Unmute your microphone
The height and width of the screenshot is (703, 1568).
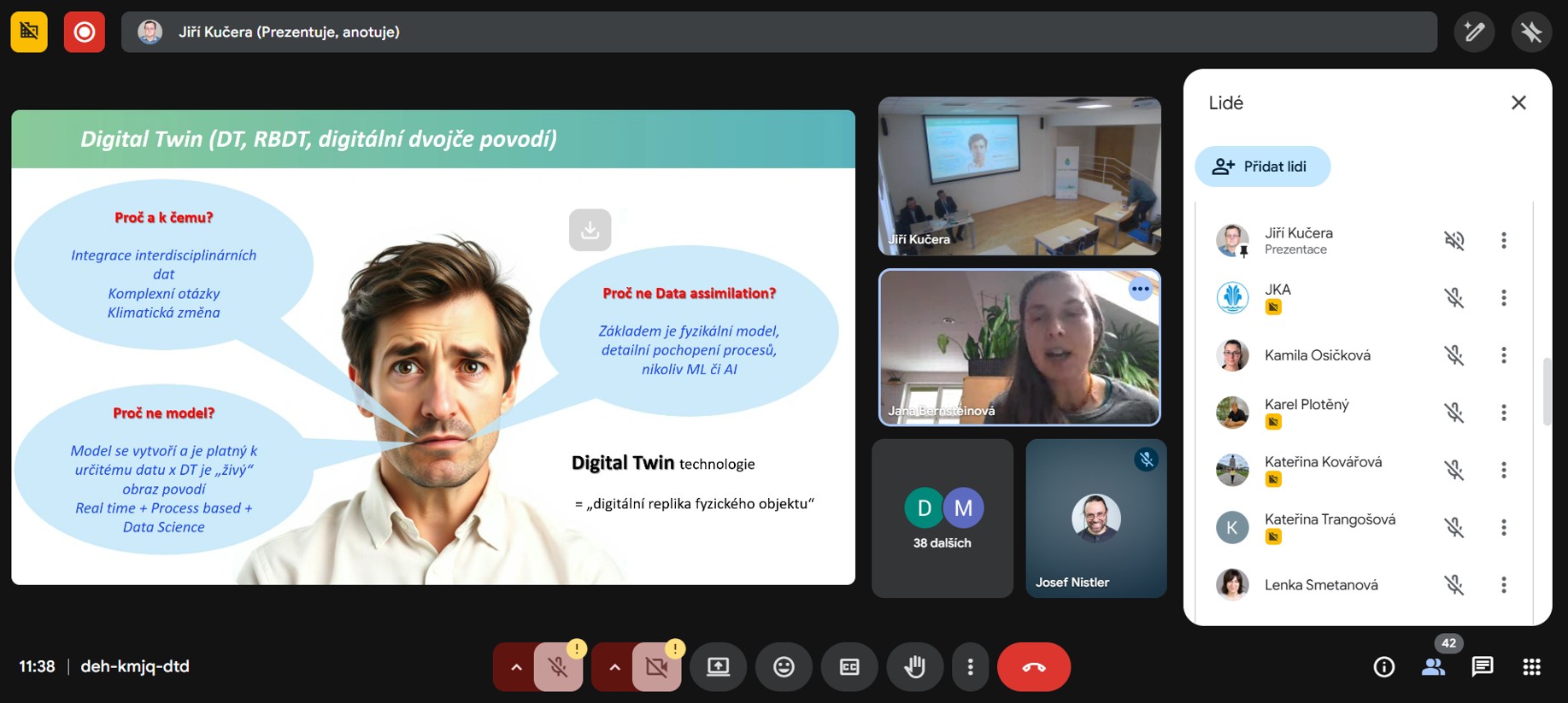[558, 666]
